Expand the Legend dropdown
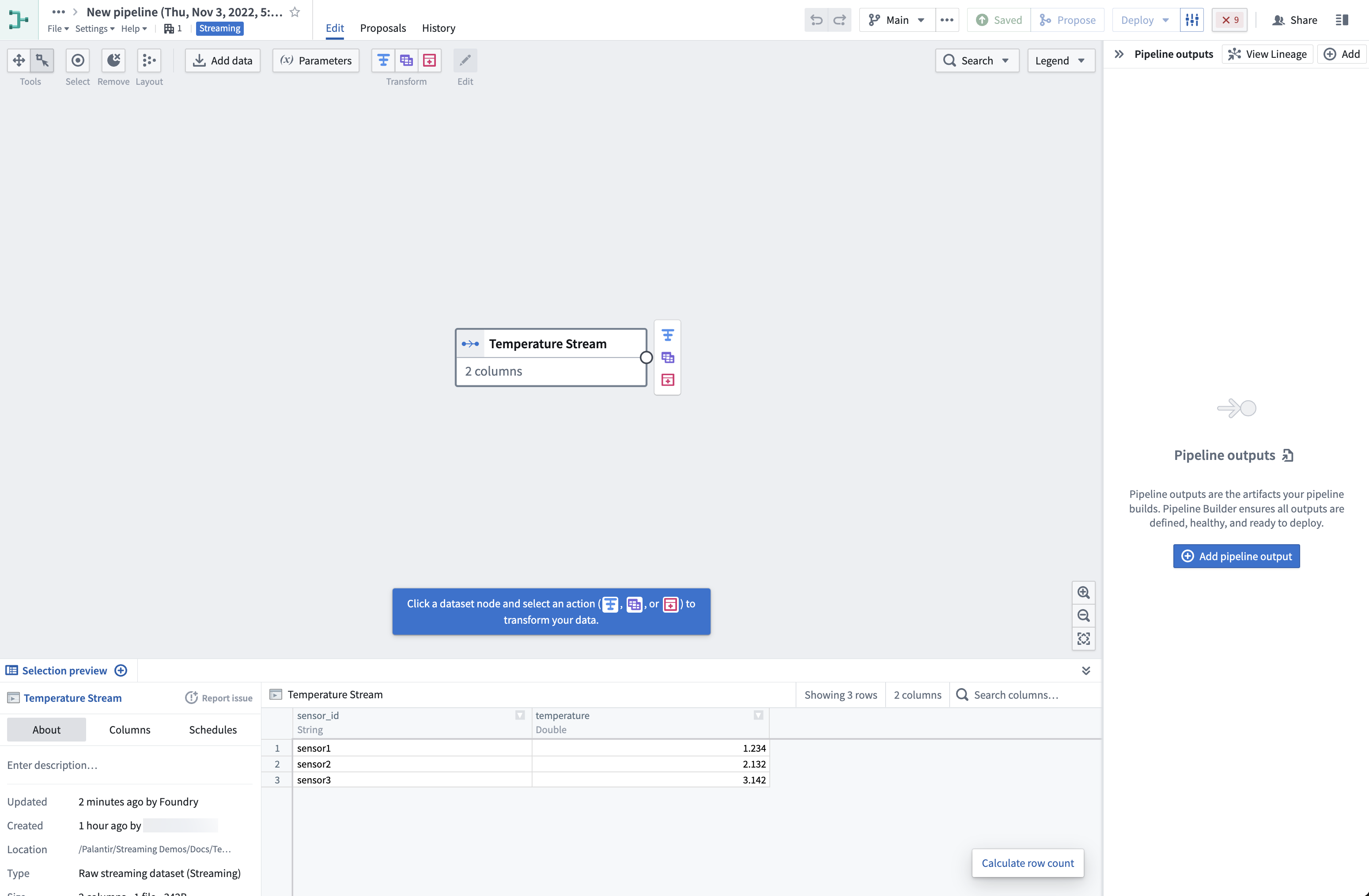 tap(1060, 60)
